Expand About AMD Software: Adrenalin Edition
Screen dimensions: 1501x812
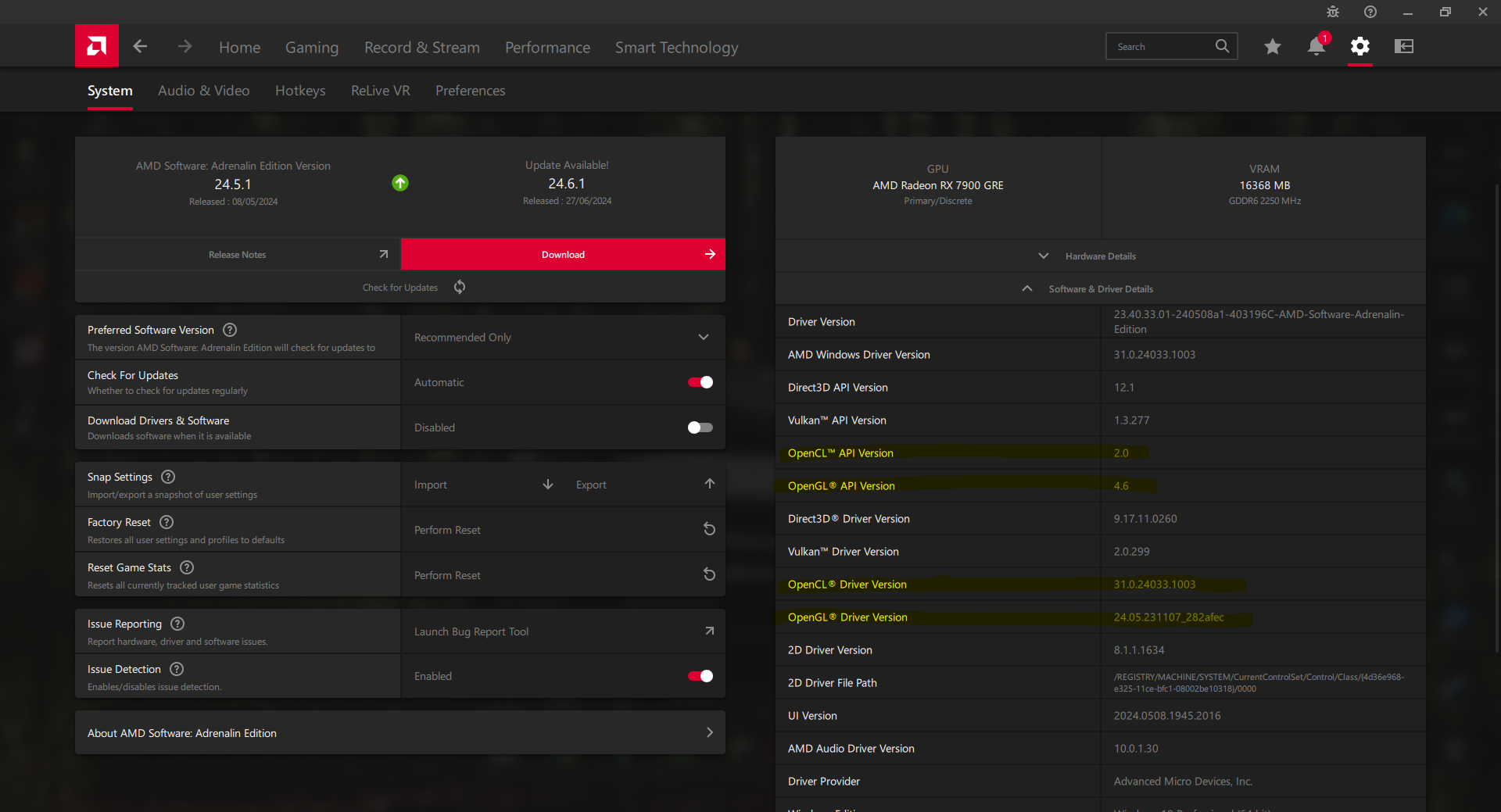(x=400, y=733)
